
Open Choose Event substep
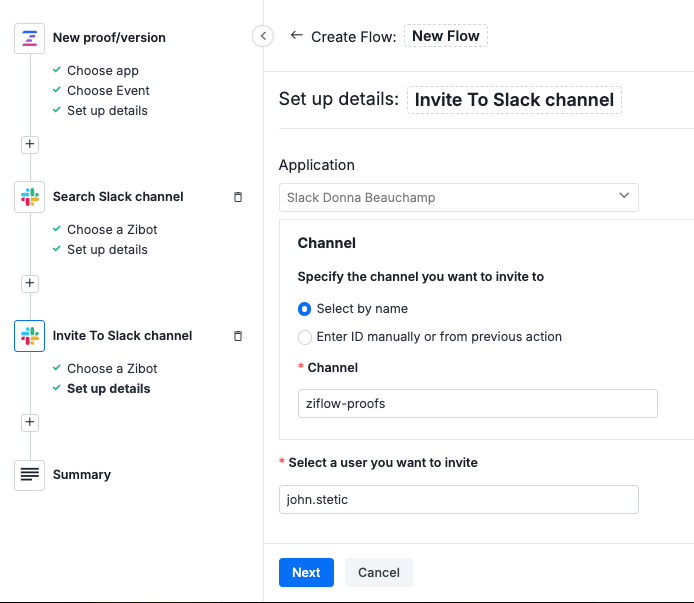(108, 91)
